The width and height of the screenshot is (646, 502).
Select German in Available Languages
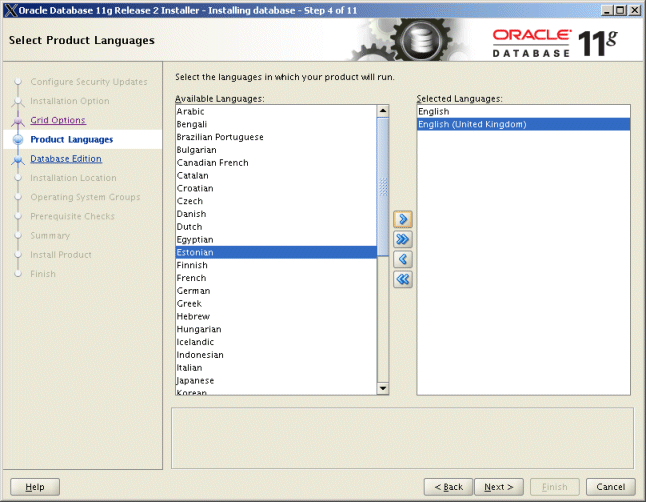276,291
